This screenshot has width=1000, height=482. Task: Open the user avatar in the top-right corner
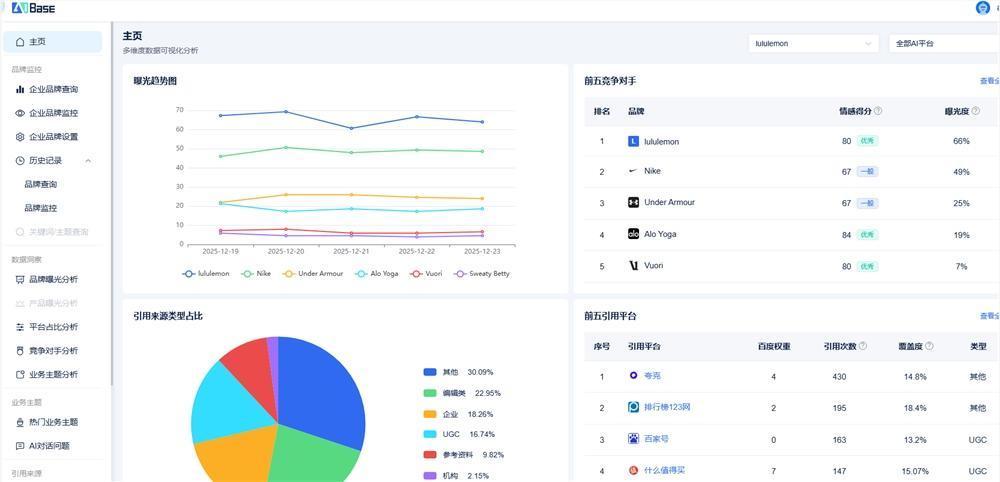click(x=982, y=8)
